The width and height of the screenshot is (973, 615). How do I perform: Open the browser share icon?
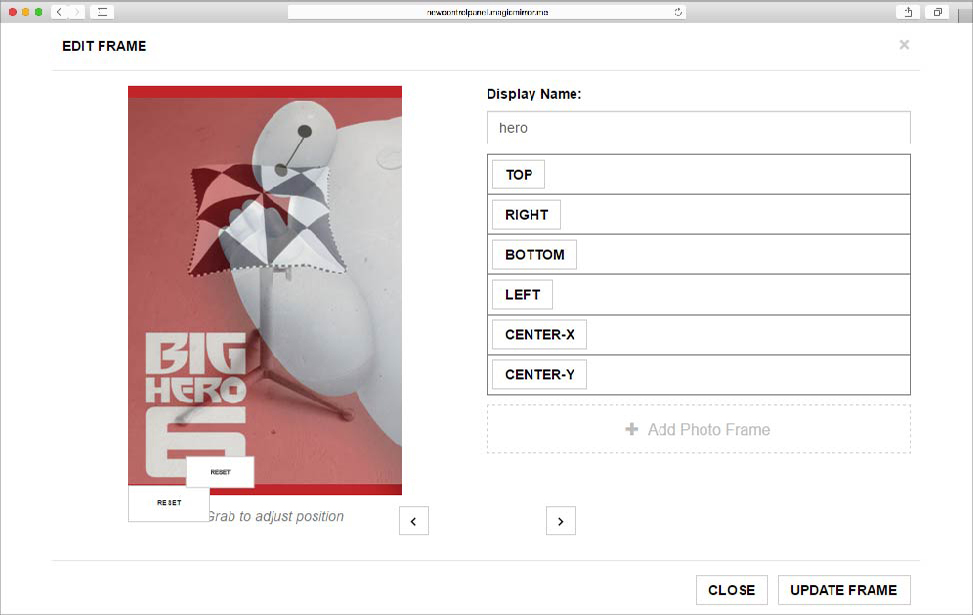point(908,12)
